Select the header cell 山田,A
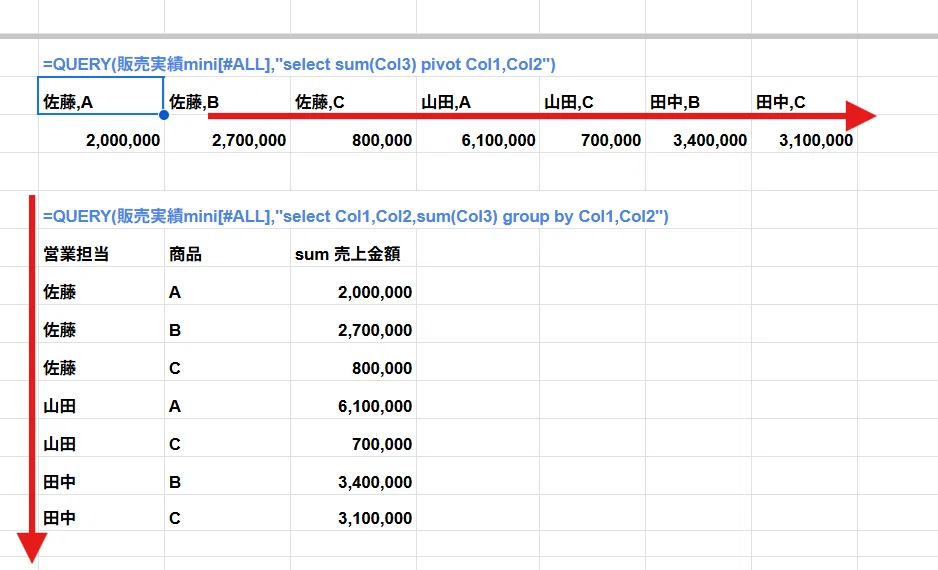Viewport: 938px width, 570px height. click(478, 95)
